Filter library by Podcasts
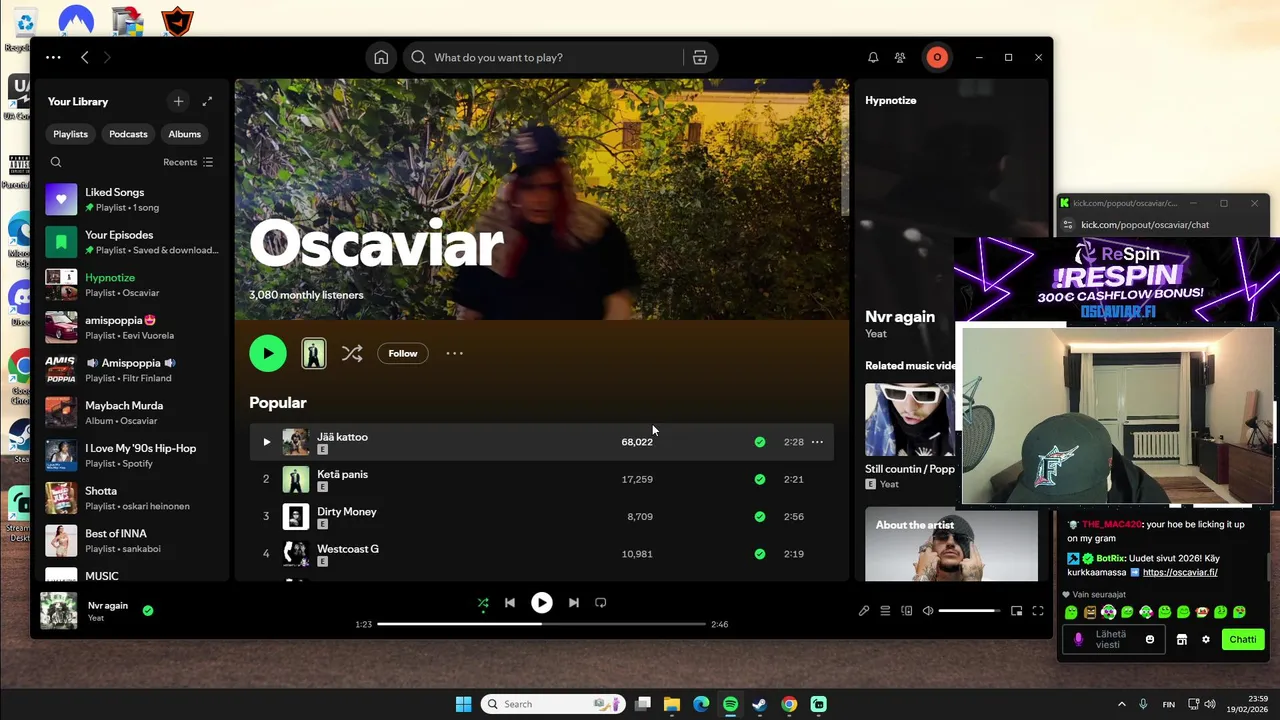Image resolution: width=1280 pixels, height=720 pixels. [x=128, y=134]
